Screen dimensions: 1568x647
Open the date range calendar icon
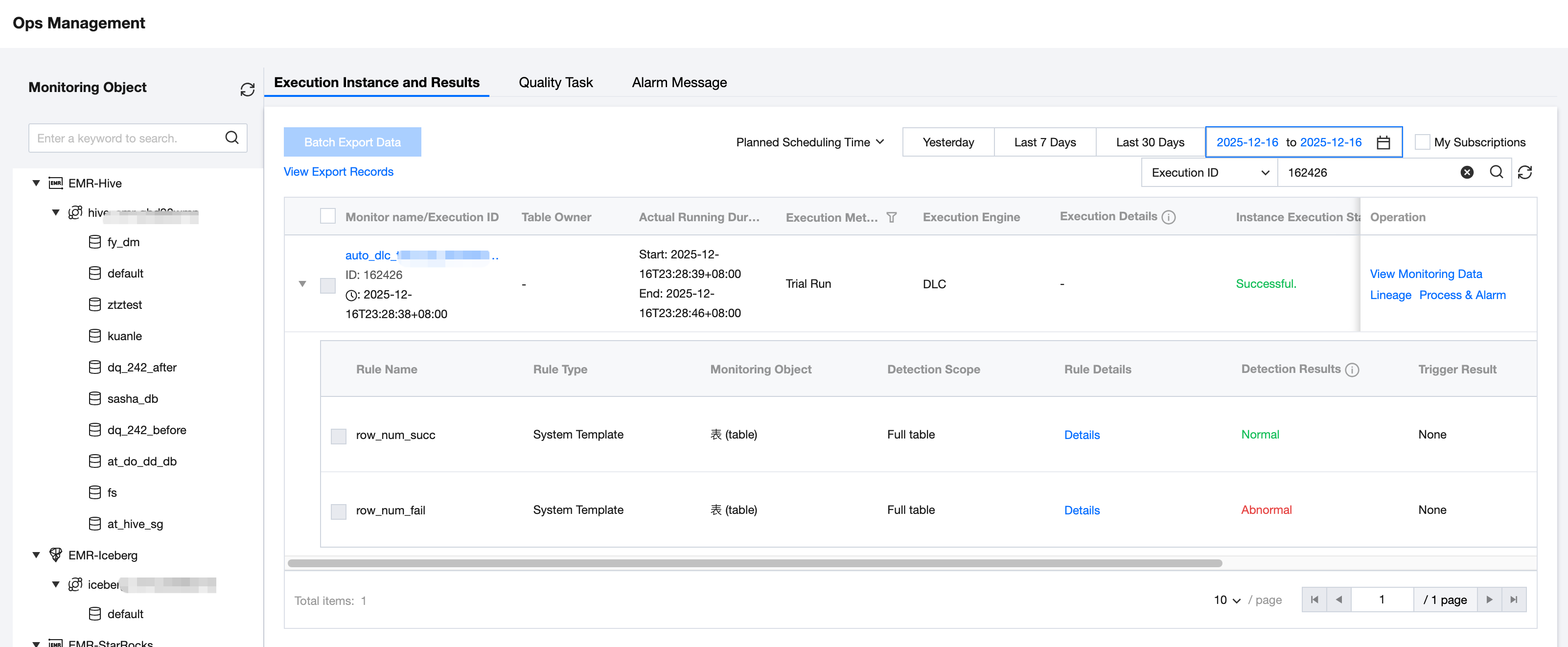1383,142
